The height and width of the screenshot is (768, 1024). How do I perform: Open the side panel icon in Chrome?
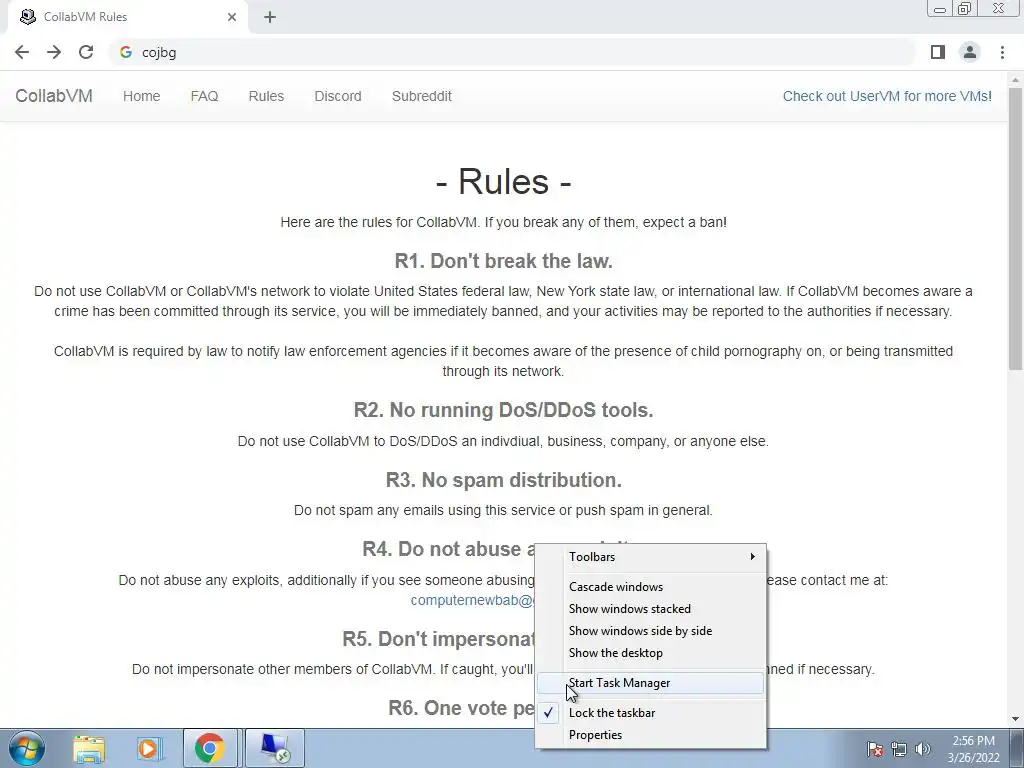(938, 52)
